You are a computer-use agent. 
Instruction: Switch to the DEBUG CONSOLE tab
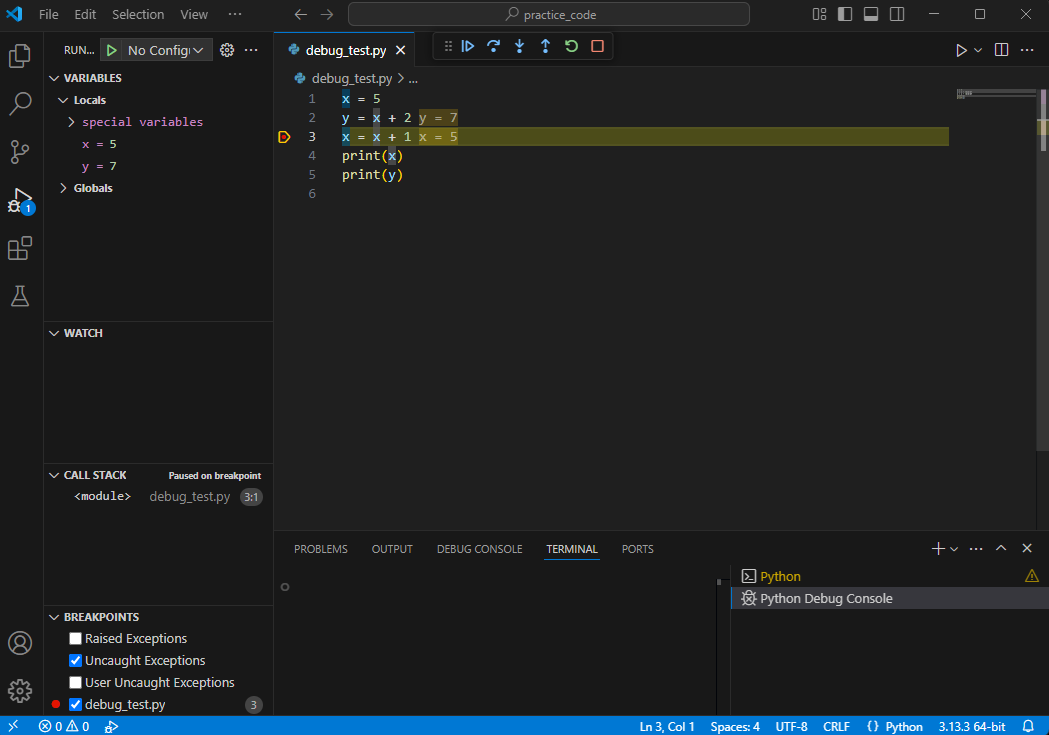[x=480, y=549]
